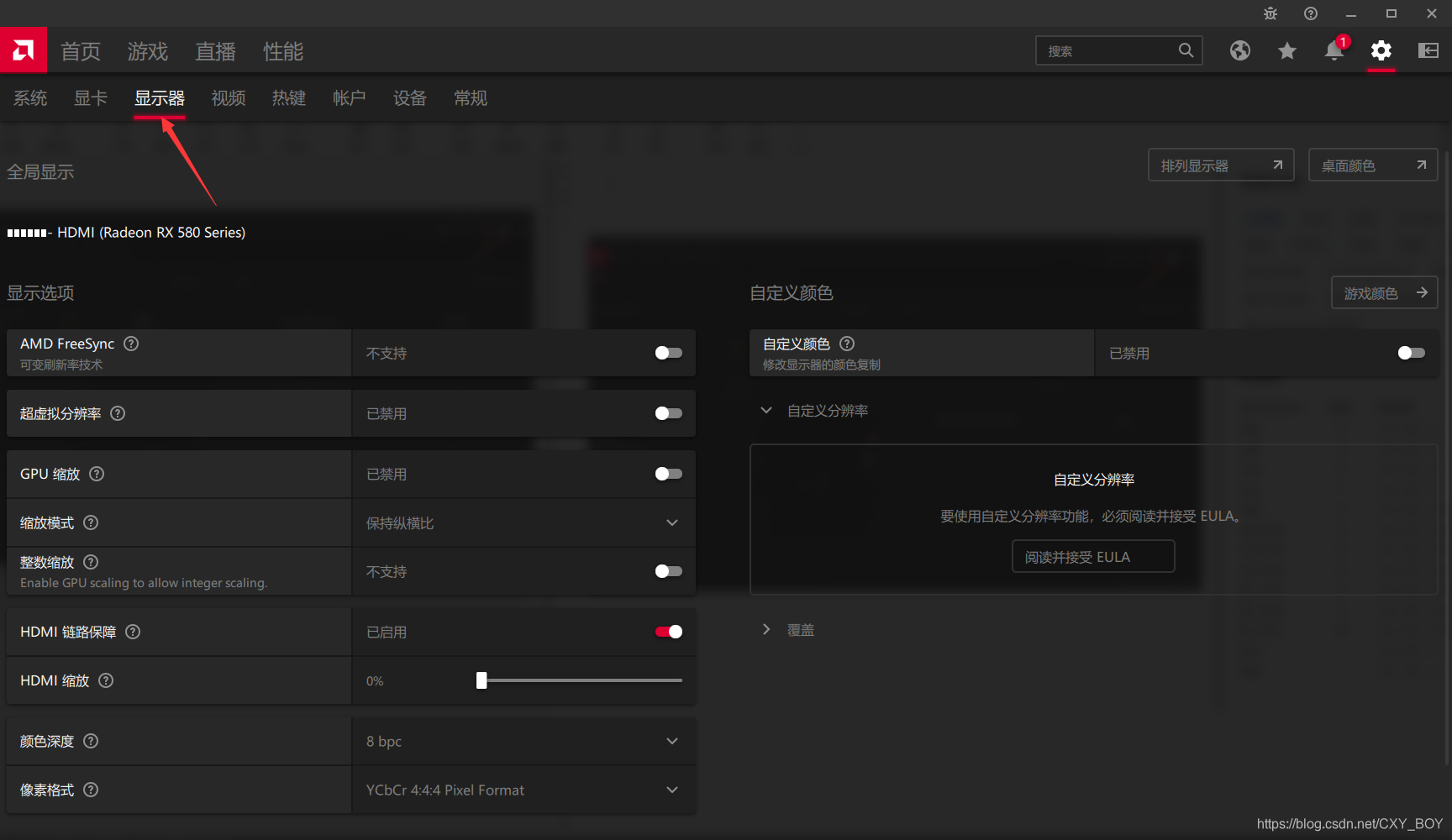The width and height of the screenshot is (1452, 840).
Task: Switch to 系统 settings tab
Action: pos(30,98)
